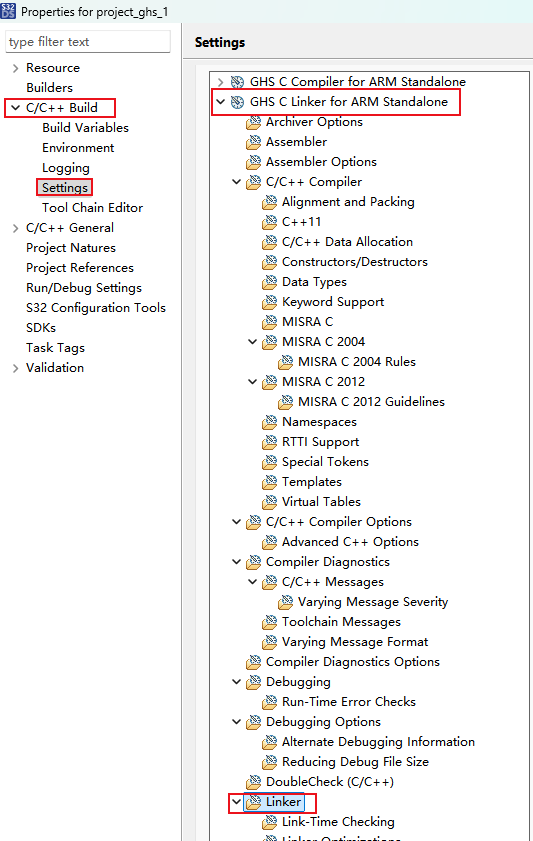Viewport: 533px width, 841px height.
Task: Click the GHS C Linker tool icon
Action: click(237, 102)
